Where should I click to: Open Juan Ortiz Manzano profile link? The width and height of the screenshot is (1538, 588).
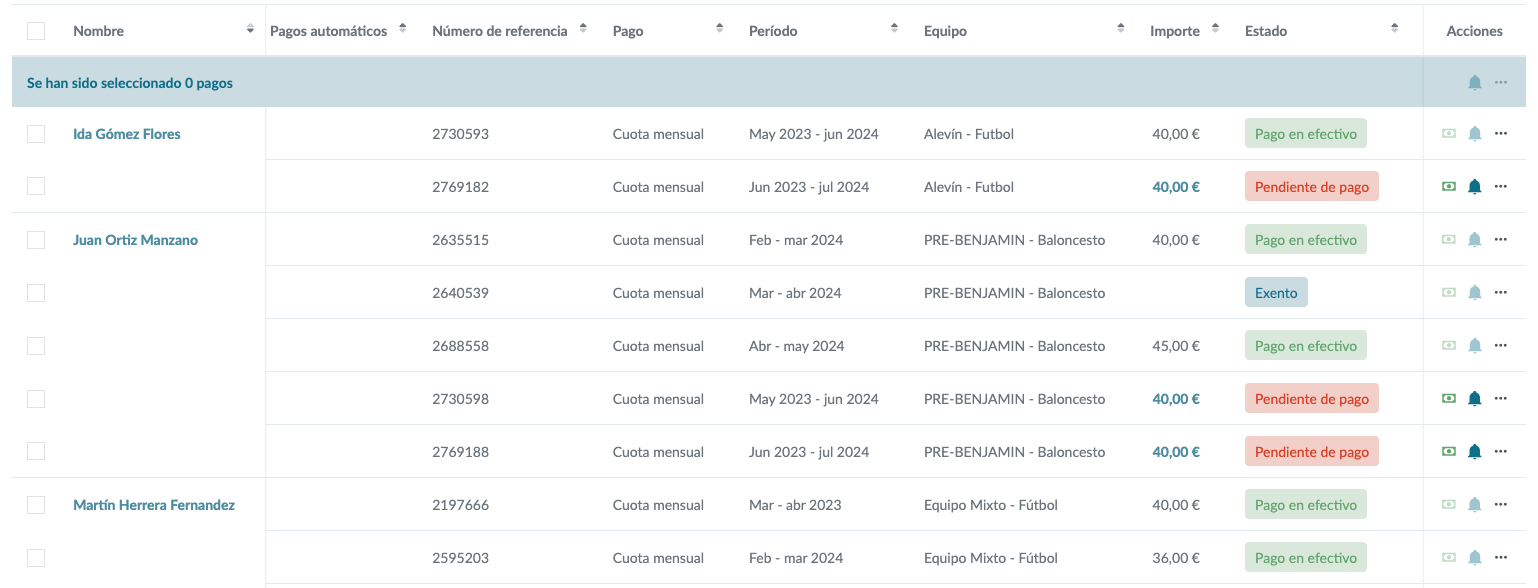coord(135,240)
